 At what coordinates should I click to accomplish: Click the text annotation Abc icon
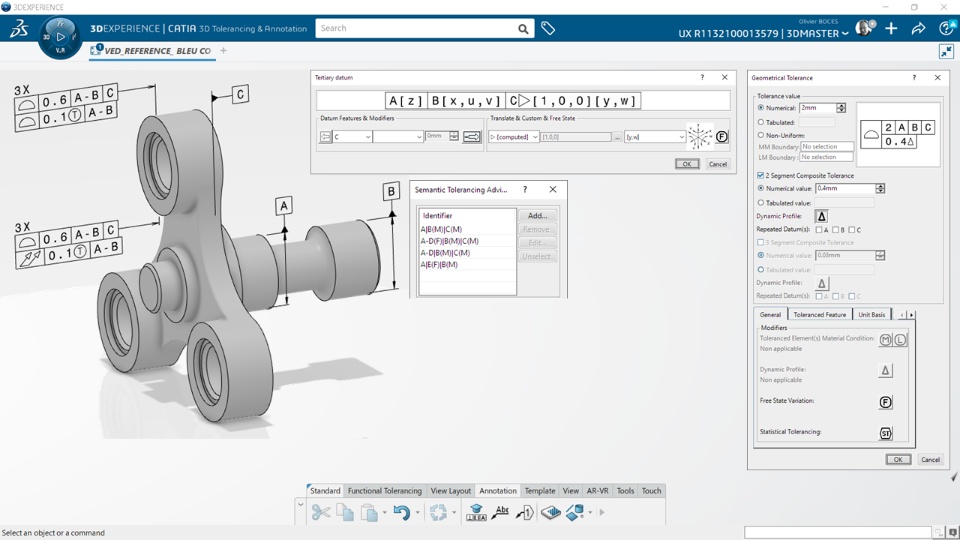[501, 512]
